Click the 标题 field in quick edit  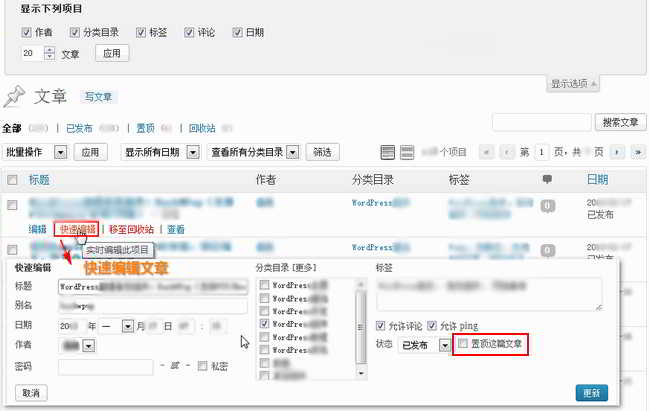coord(153,287)
